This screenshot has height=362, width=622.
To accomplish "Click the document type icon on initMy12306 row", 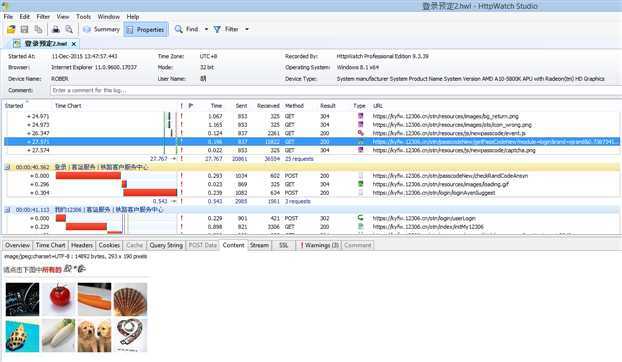I will tap(361, 226).
